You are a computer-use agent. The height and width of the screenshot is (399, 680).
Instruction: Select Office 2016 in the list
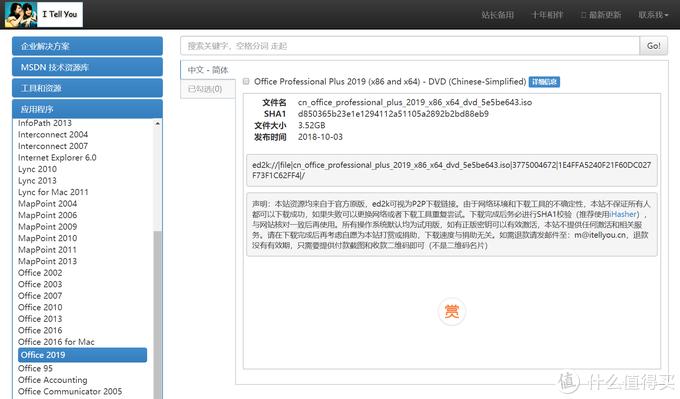click(40, 330)
